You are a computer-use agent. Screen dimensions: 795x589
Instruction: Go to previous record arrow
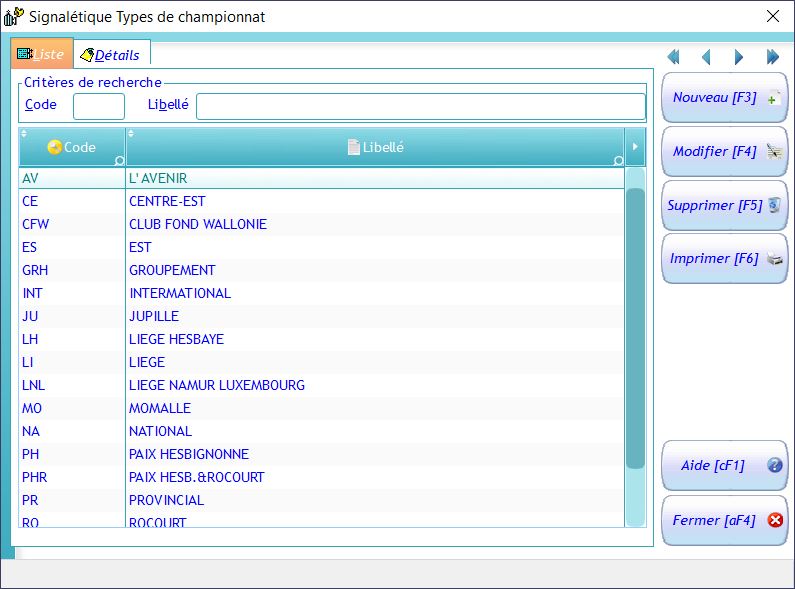coord(706,57)
